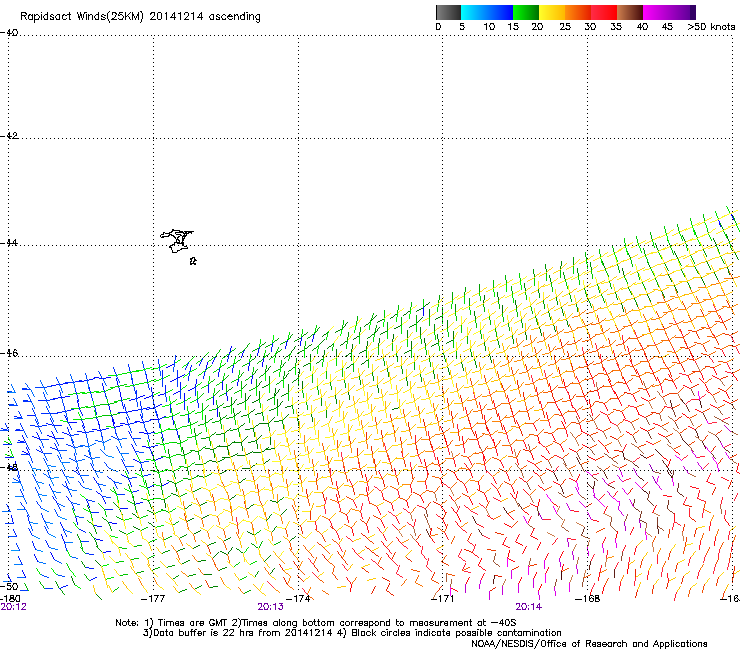The height and width of the screenshot is (650, 740).
Task: Click the purple 20:13 time stamp
Action: 270,607
